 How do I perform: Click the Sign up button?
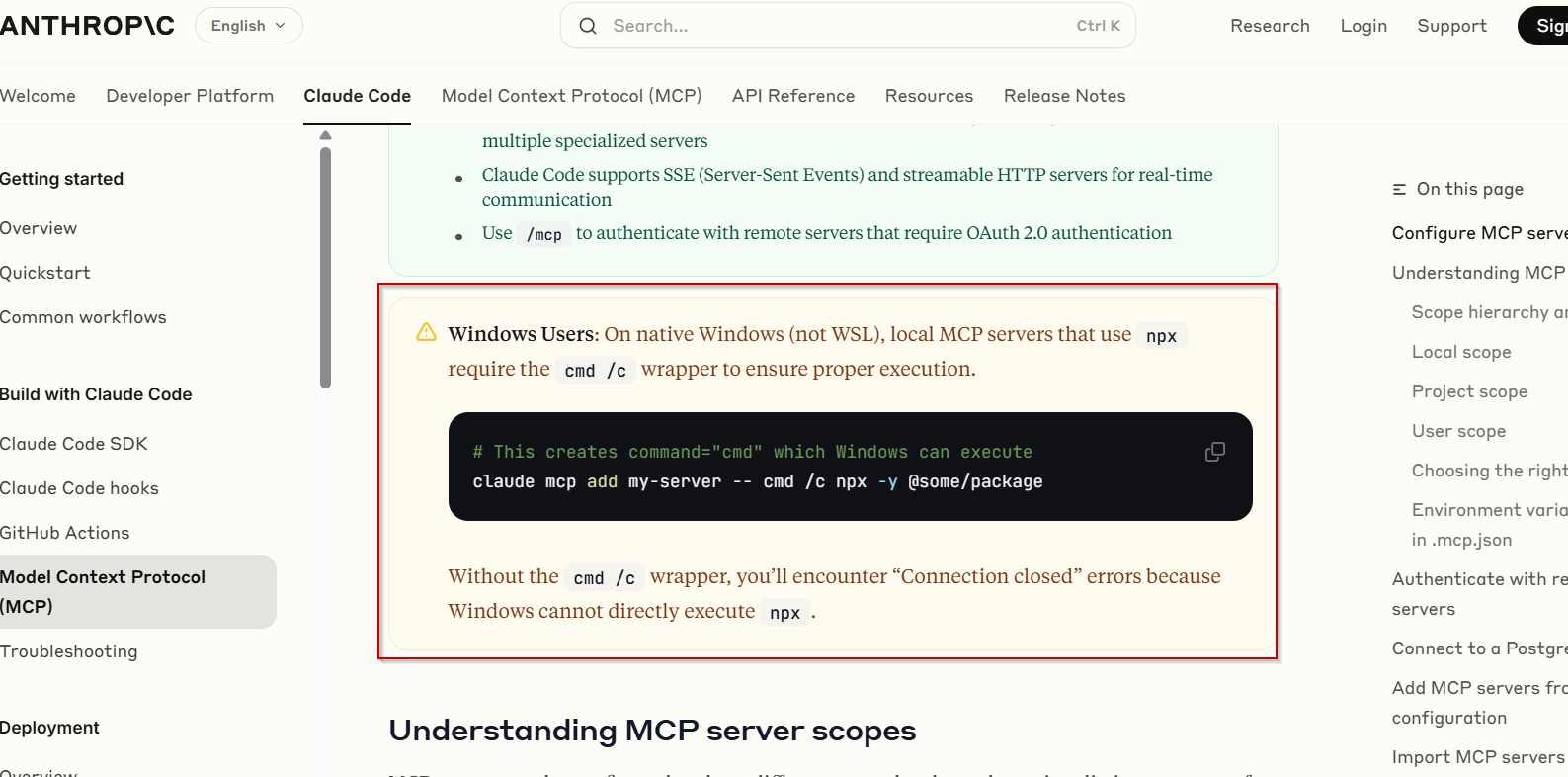pyautogui.click(x=1543, y=26)
